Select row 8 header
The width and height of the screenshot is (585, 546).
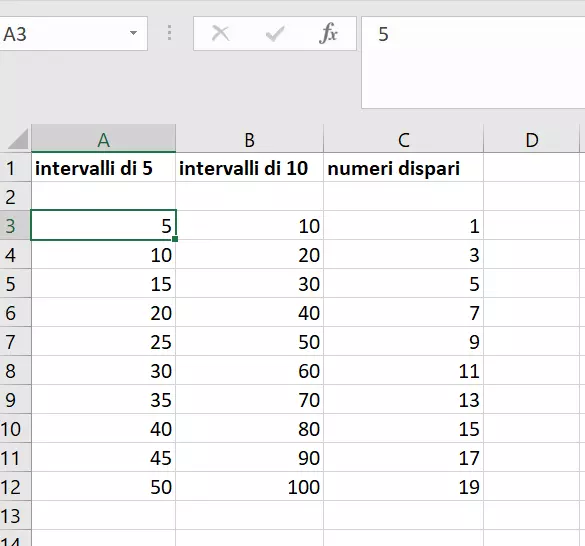[15, 371]
